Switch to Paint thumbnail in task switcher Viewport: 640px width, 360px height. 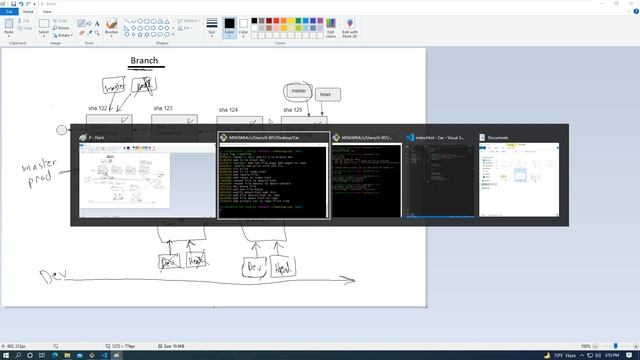[x=147, y=176]
